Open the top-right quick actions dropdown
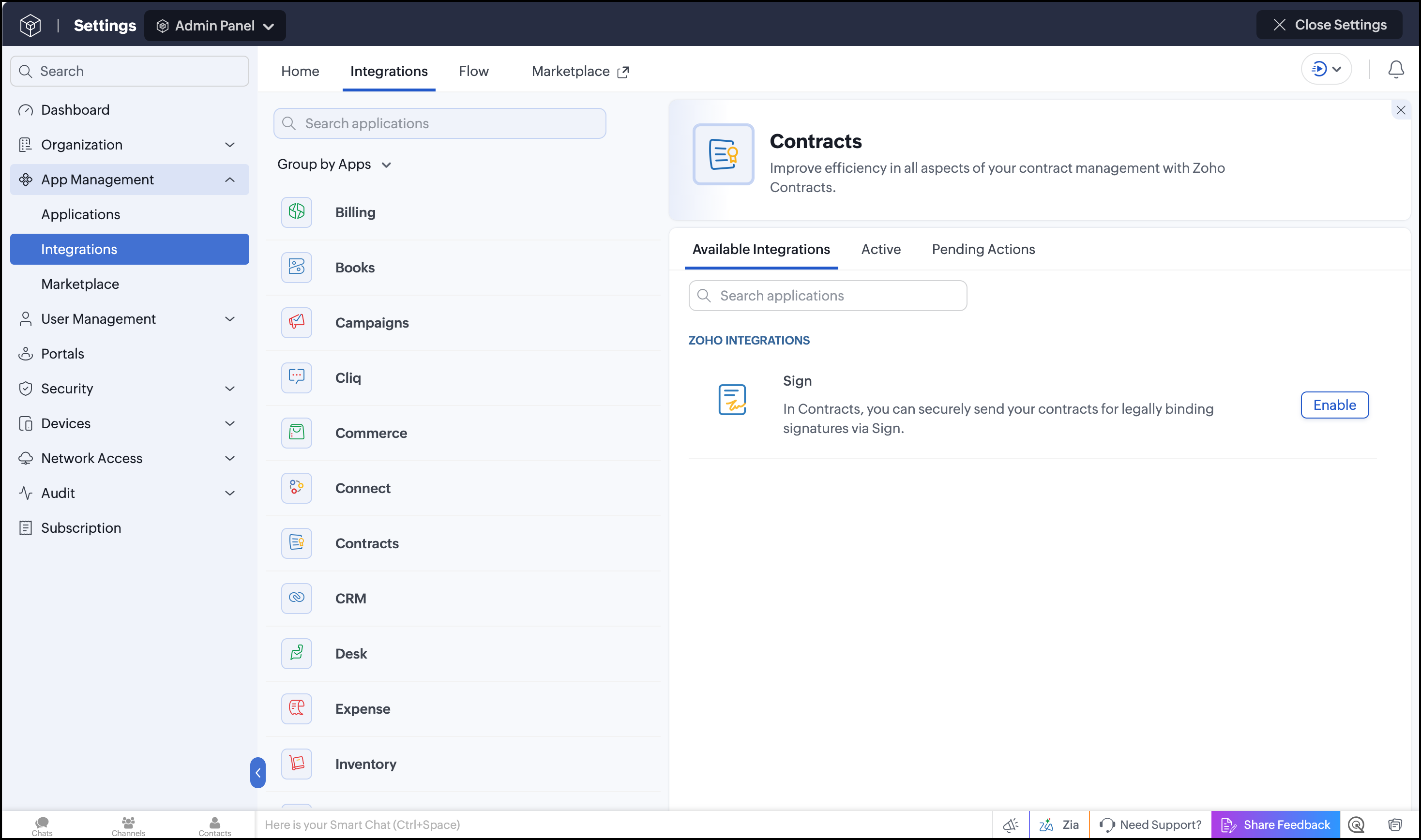Viewport: 1421px width, 840px height. click(x=1326, y=69)
